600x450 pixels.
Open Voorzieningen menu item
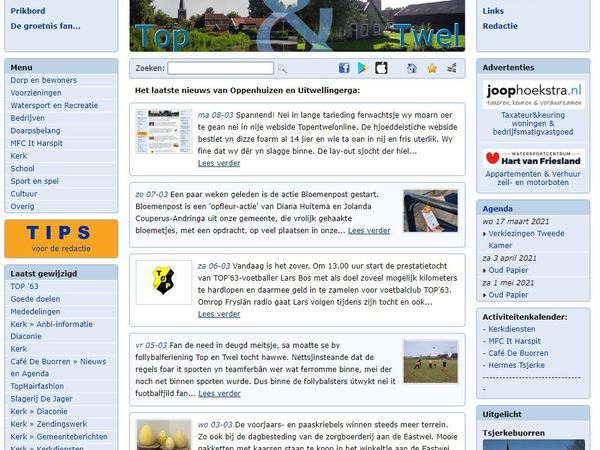(x=36, y=93)
